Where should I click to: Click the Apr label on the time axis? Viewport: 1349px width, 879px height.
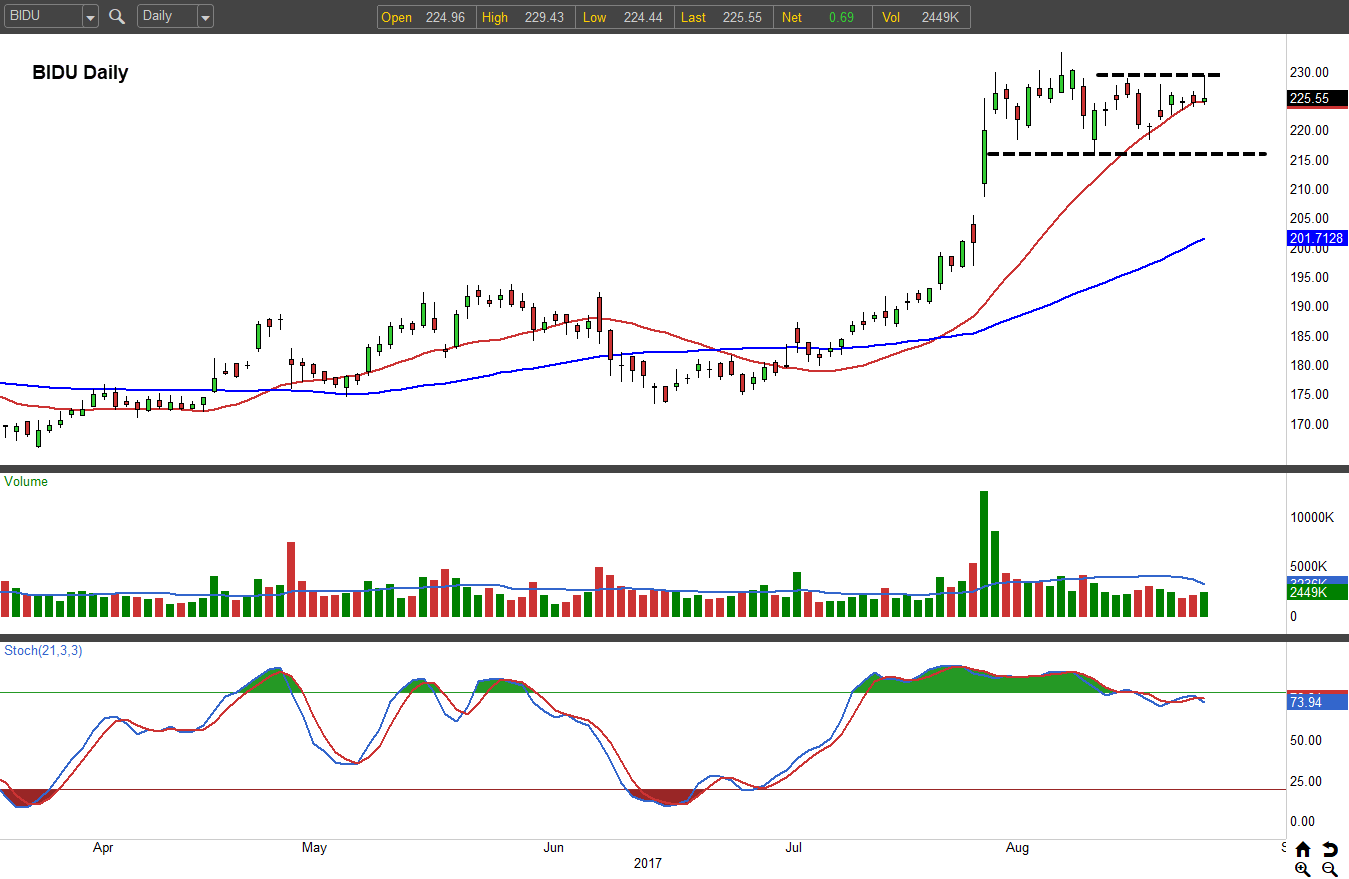coord(103,847)
